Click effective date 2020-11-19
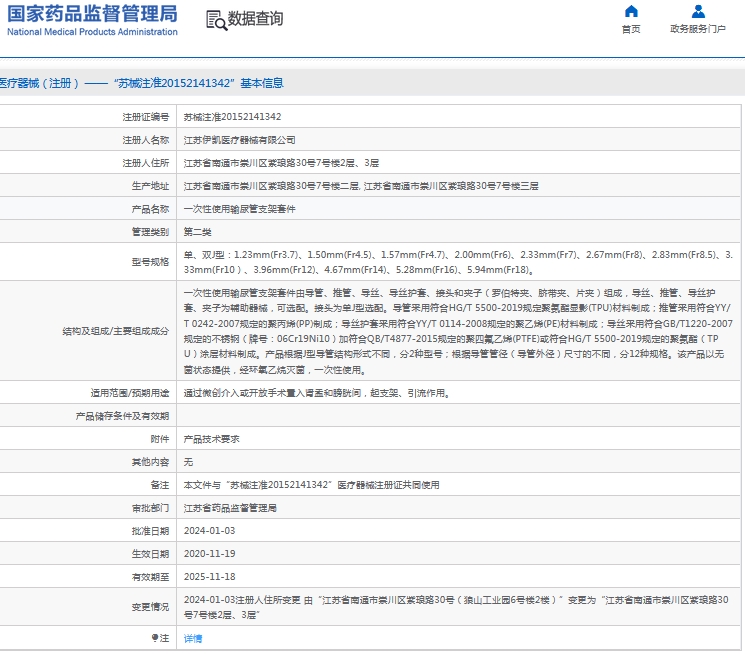The width and height of the screenshot is (745, 654). click(x=210, y=554)
